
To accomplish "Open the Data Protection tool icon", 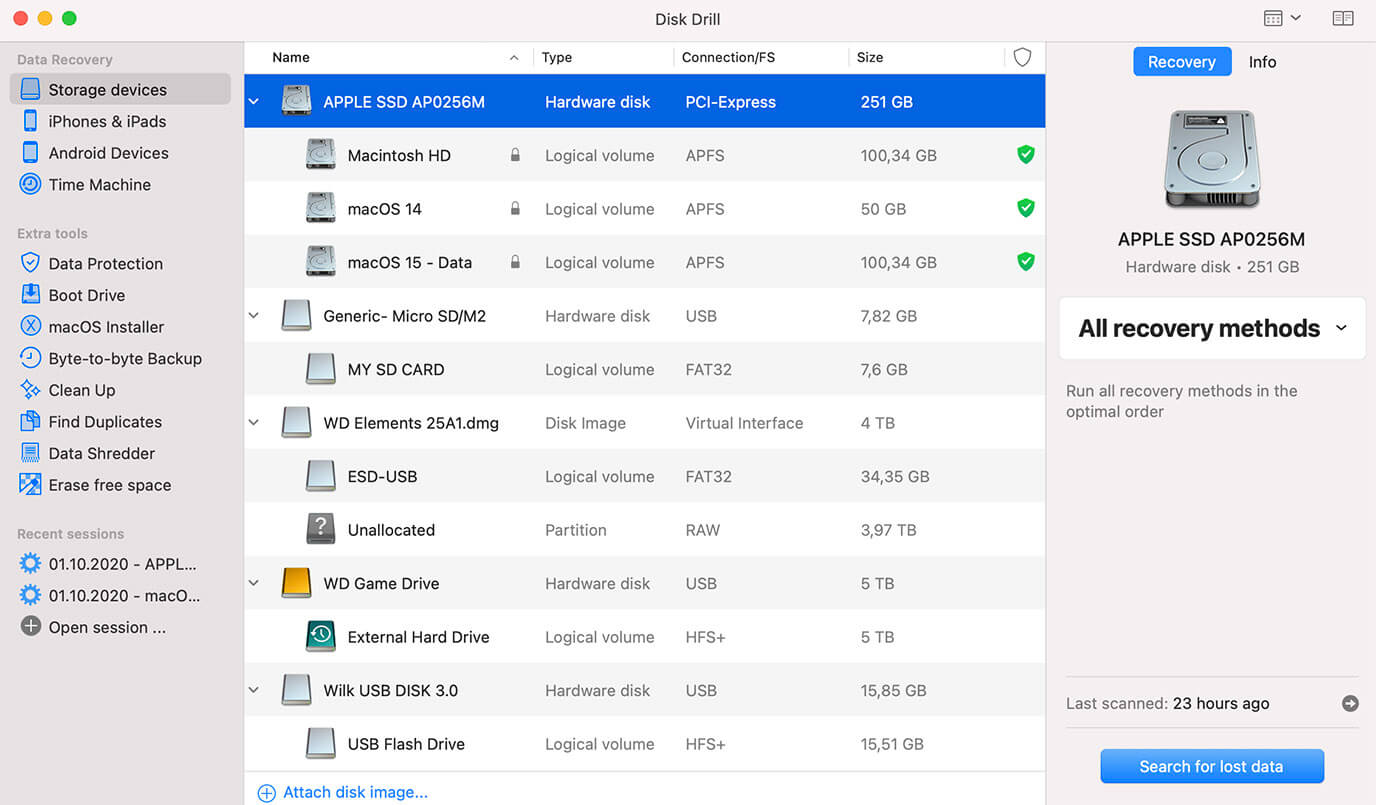I will pos(30,263).
